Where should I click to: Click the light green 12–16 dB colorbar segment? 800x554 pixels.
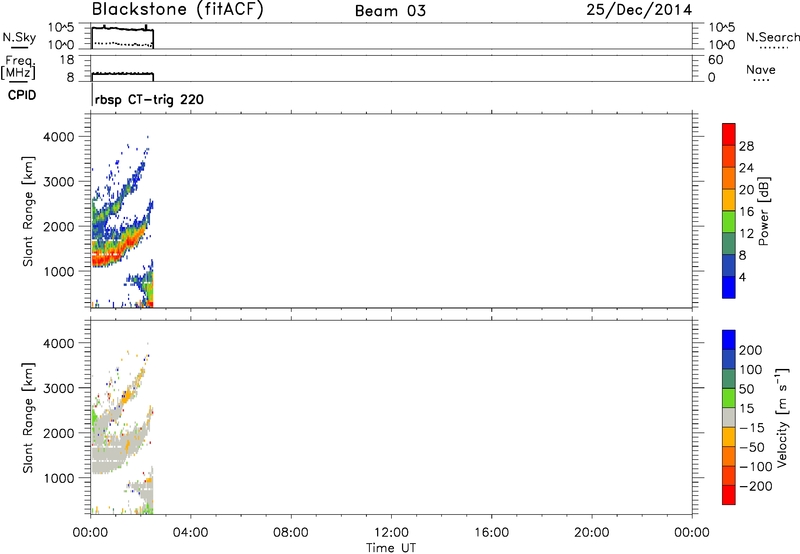click(x=729, y=221)
